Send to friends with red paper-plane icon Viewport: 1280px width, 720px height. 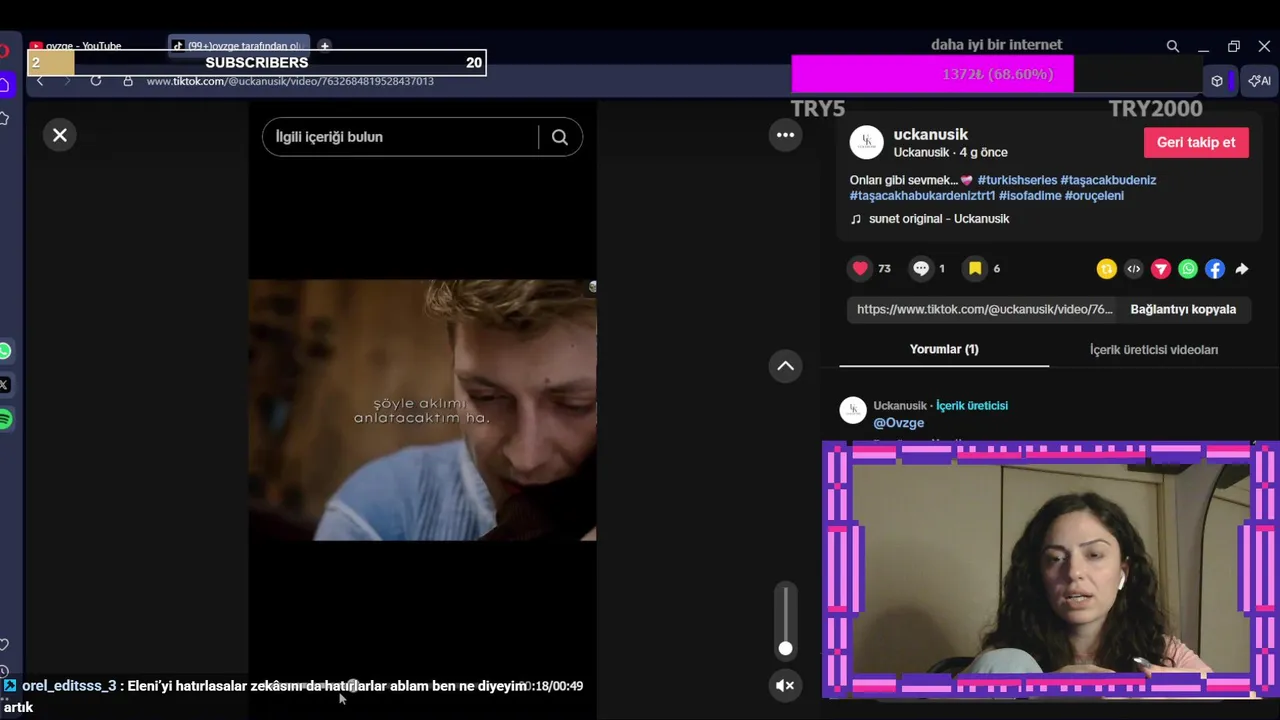click(1160, 269)
